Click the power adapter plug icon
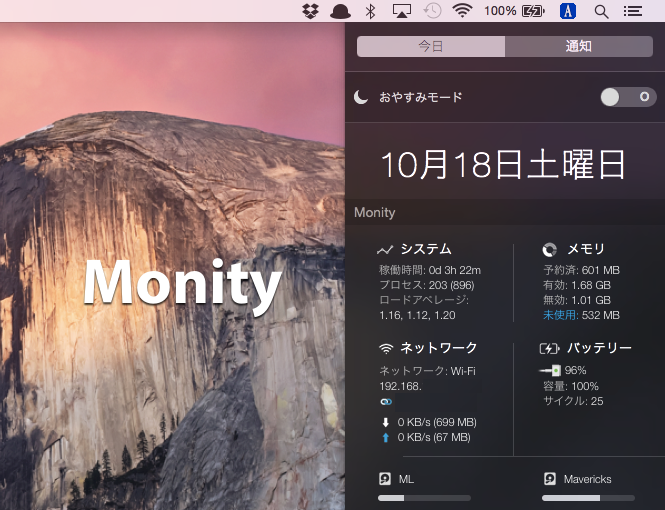This screenshot has height=510, width=665. point(550,371)
